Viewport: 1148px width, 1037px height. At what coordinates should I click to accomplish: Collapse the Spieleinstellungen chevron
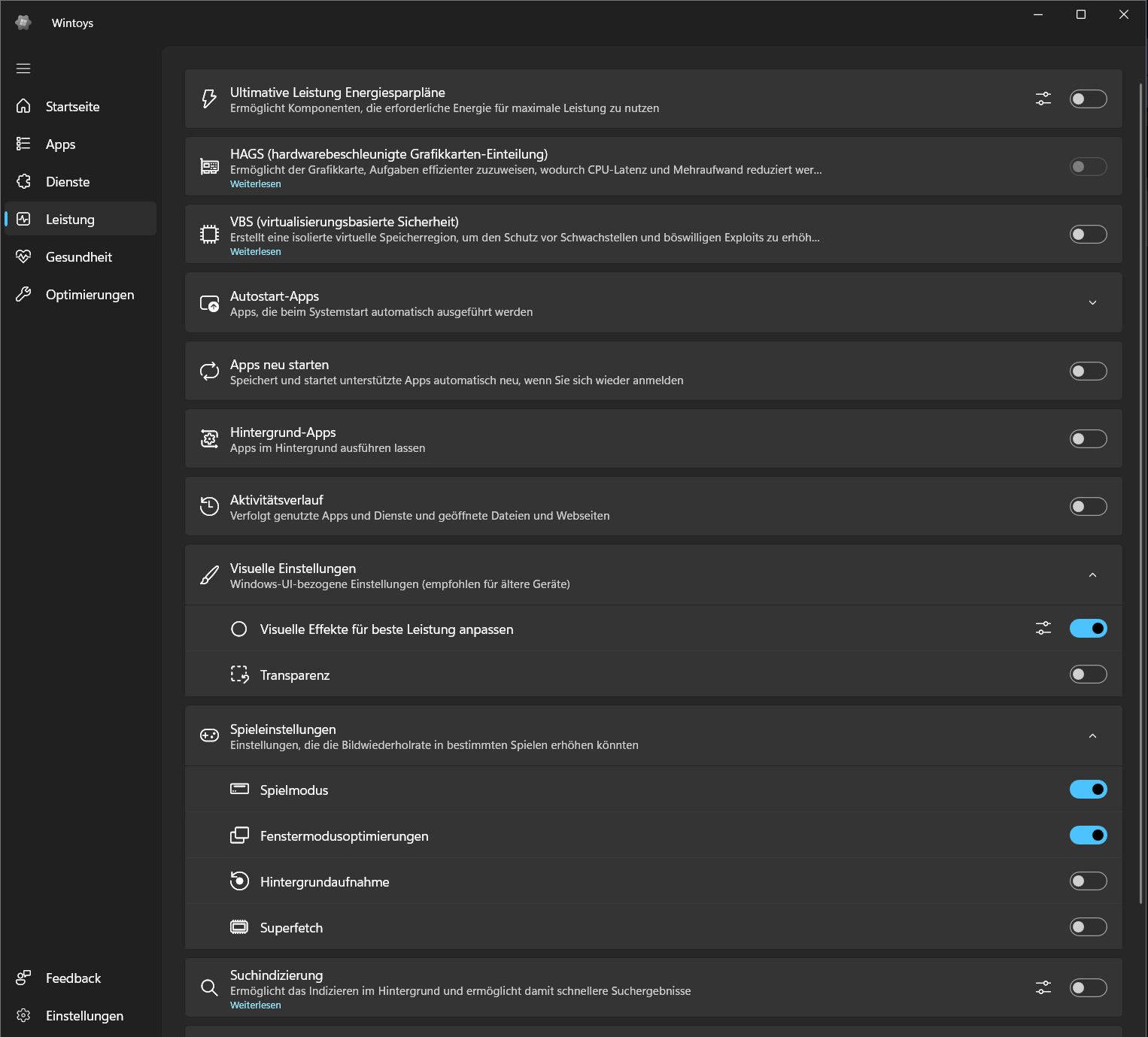(x=1092, y=736)
